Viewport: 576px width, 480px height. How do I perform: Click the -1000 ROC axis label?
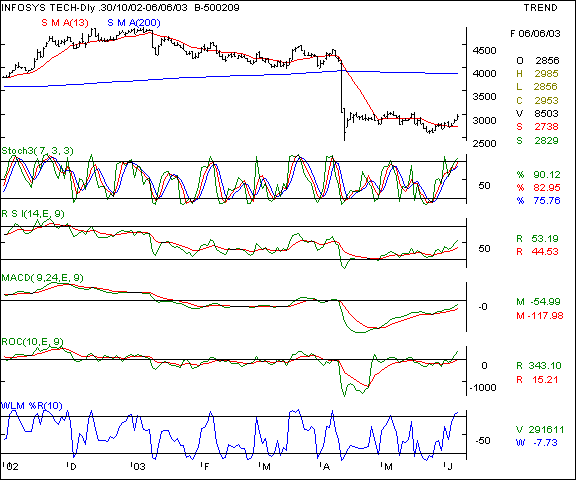tap(483, 388)
